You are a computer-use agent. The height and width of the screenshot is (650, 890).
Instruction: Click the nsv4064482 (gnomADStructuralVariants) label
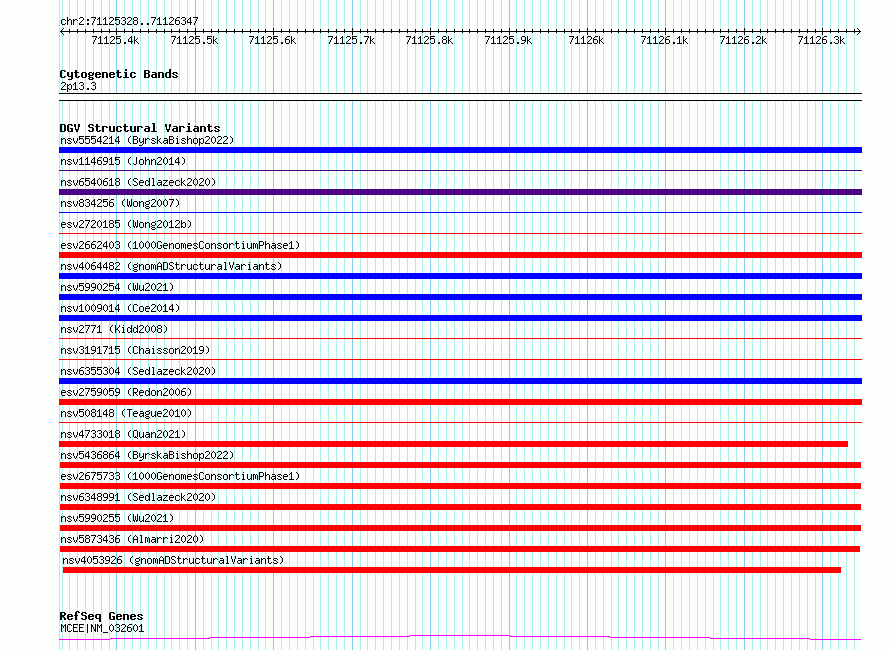171,266
